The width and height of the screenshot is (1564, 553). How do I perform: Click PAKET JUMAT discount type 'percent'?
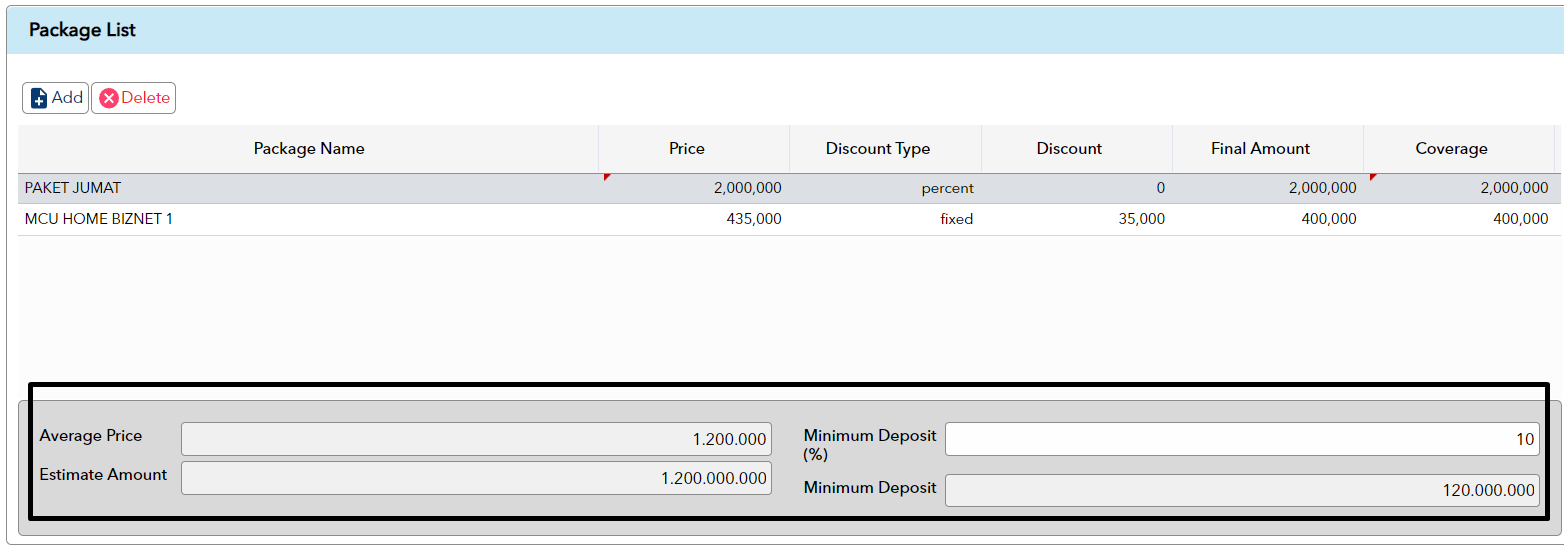(947, 188)
